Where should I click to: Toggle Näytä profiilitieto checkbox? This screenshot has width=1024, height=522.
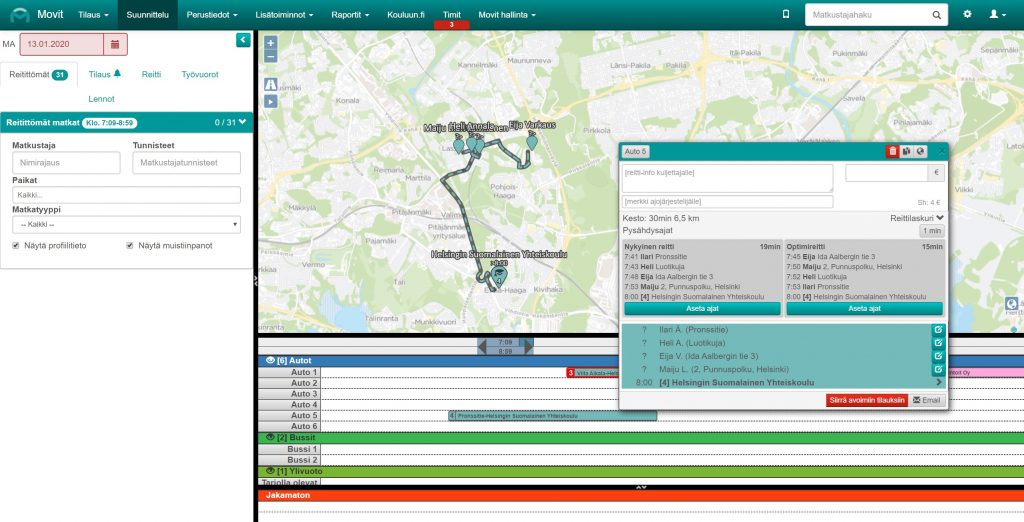(x=16, y=245)
